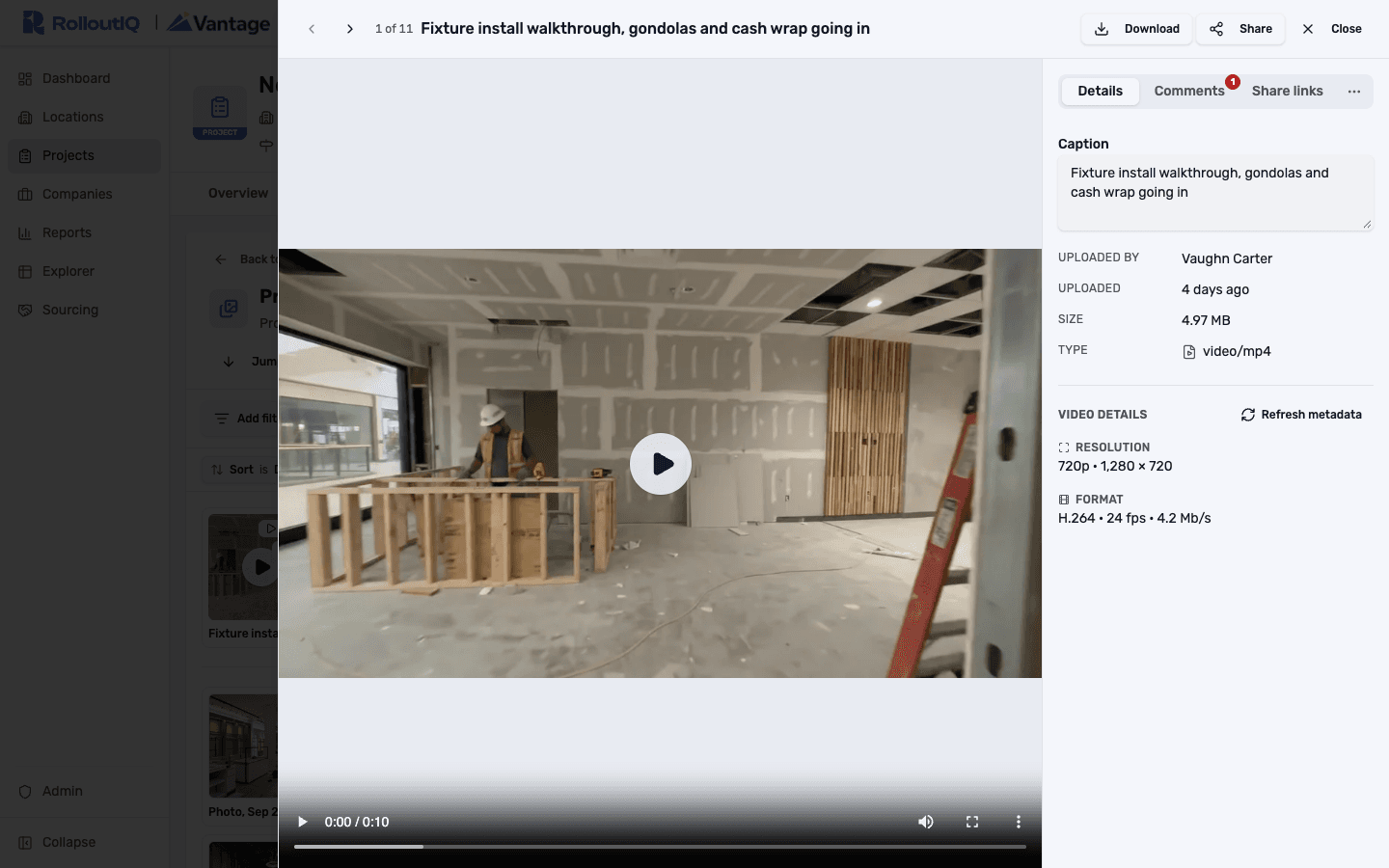Click the RolloutIQ logo
The width and height of the screenshot is (1389, 868).
click(x=81, y=23)
